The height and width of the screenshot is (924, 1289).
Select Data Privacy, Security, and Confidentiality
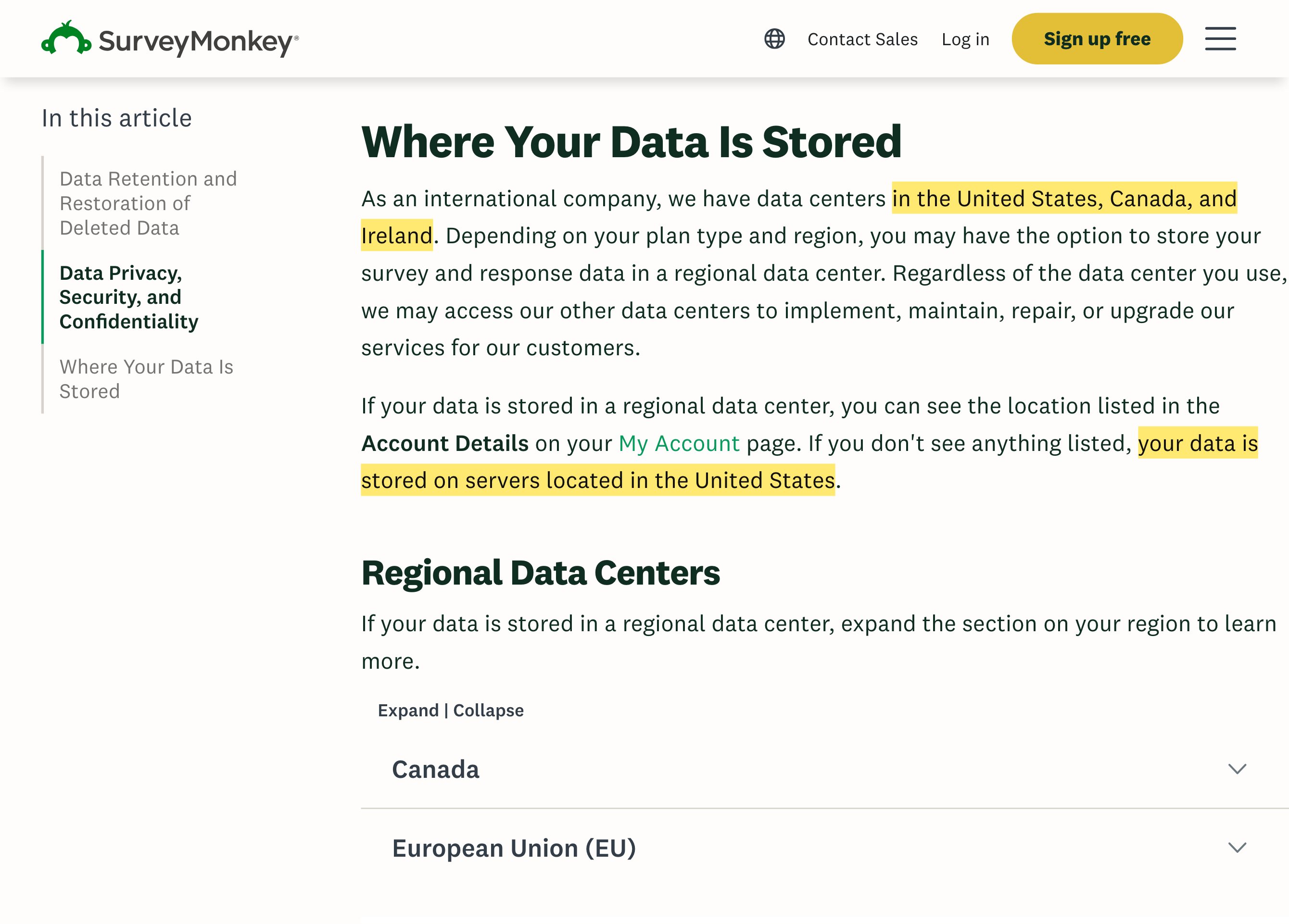129,297
